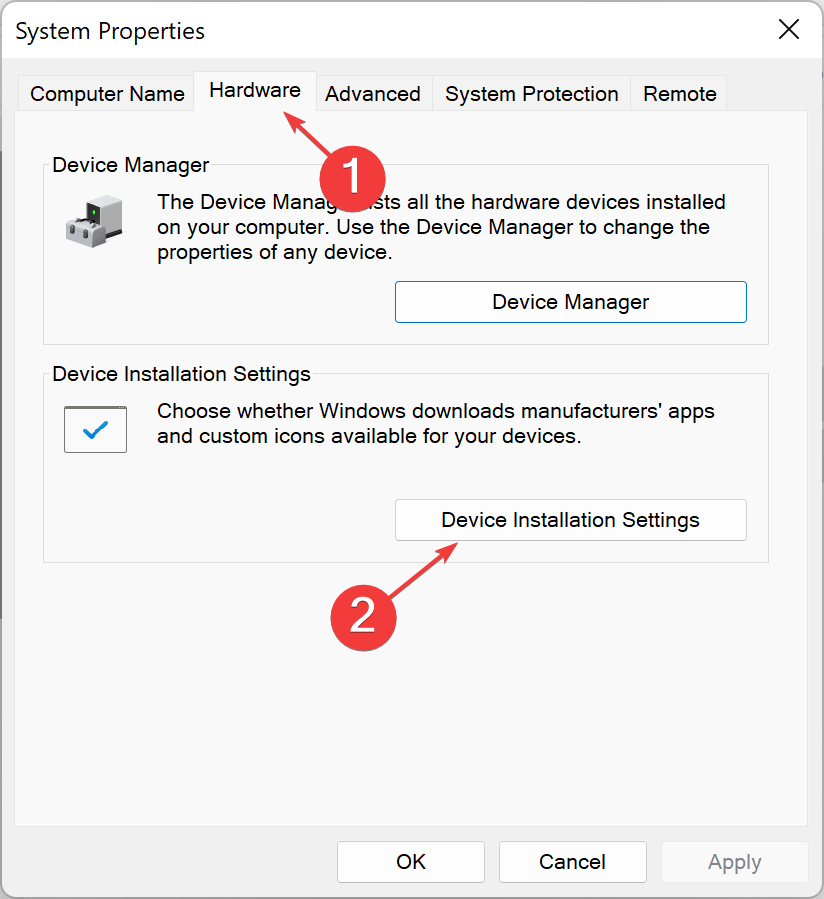Click the 'properties of any device.' text
824x899 pixels.
point(275,252)
